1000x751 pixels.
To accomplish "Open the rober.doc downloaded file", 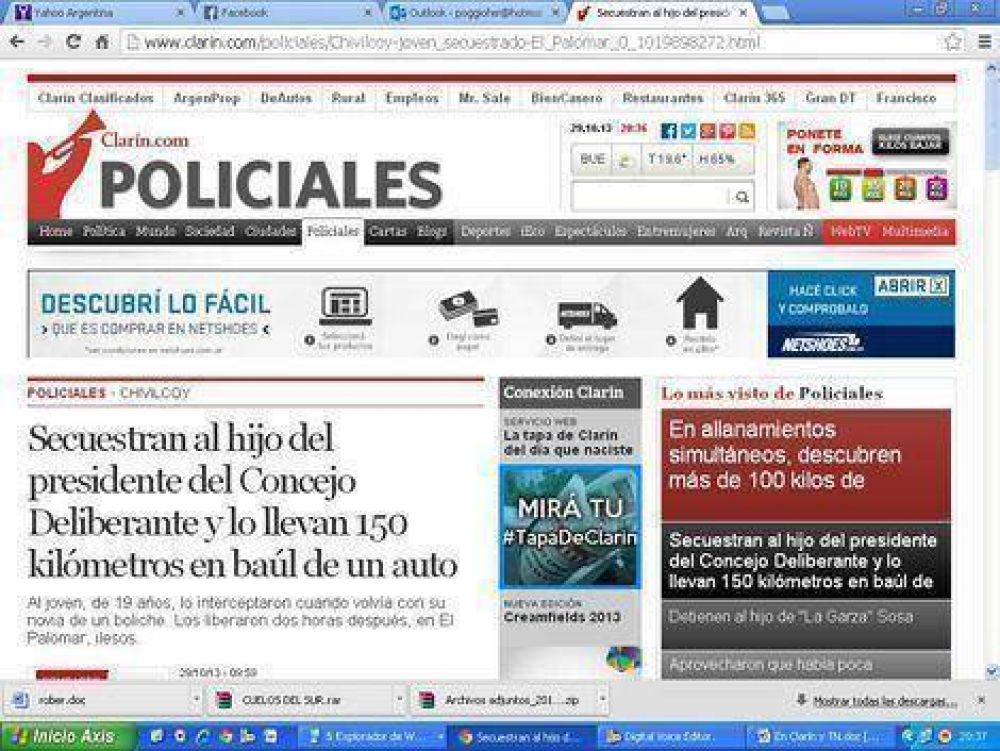I will (x=99, y=700).
